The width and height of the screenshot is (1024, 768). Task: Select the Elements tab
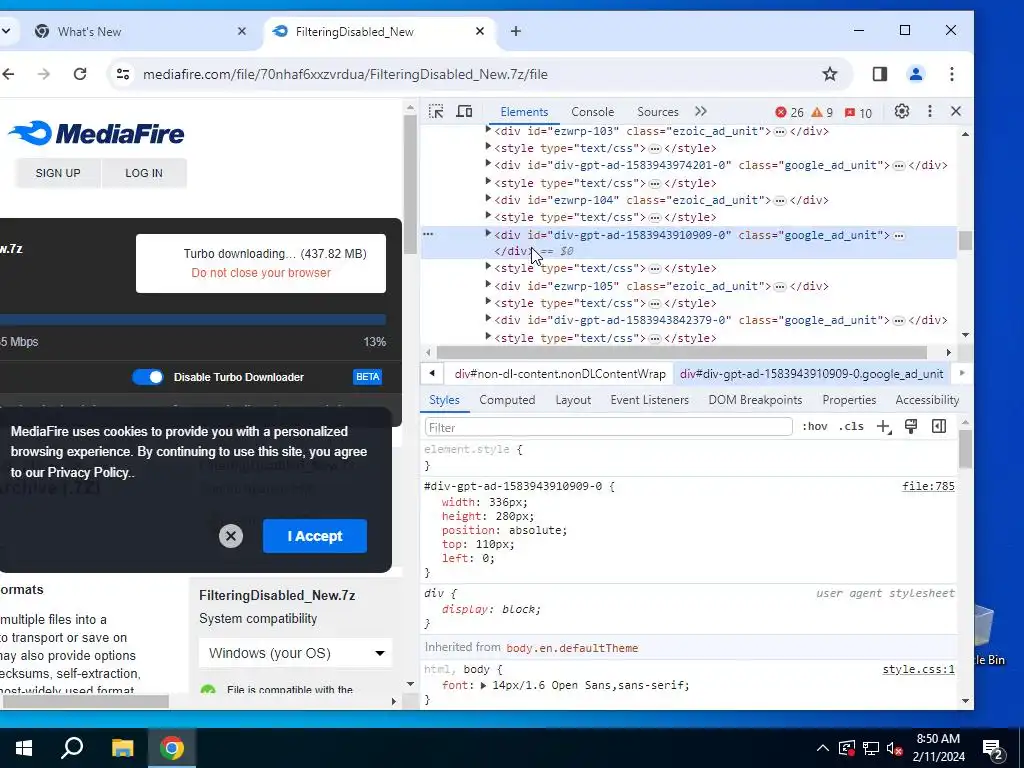click(x=524, y=112)
